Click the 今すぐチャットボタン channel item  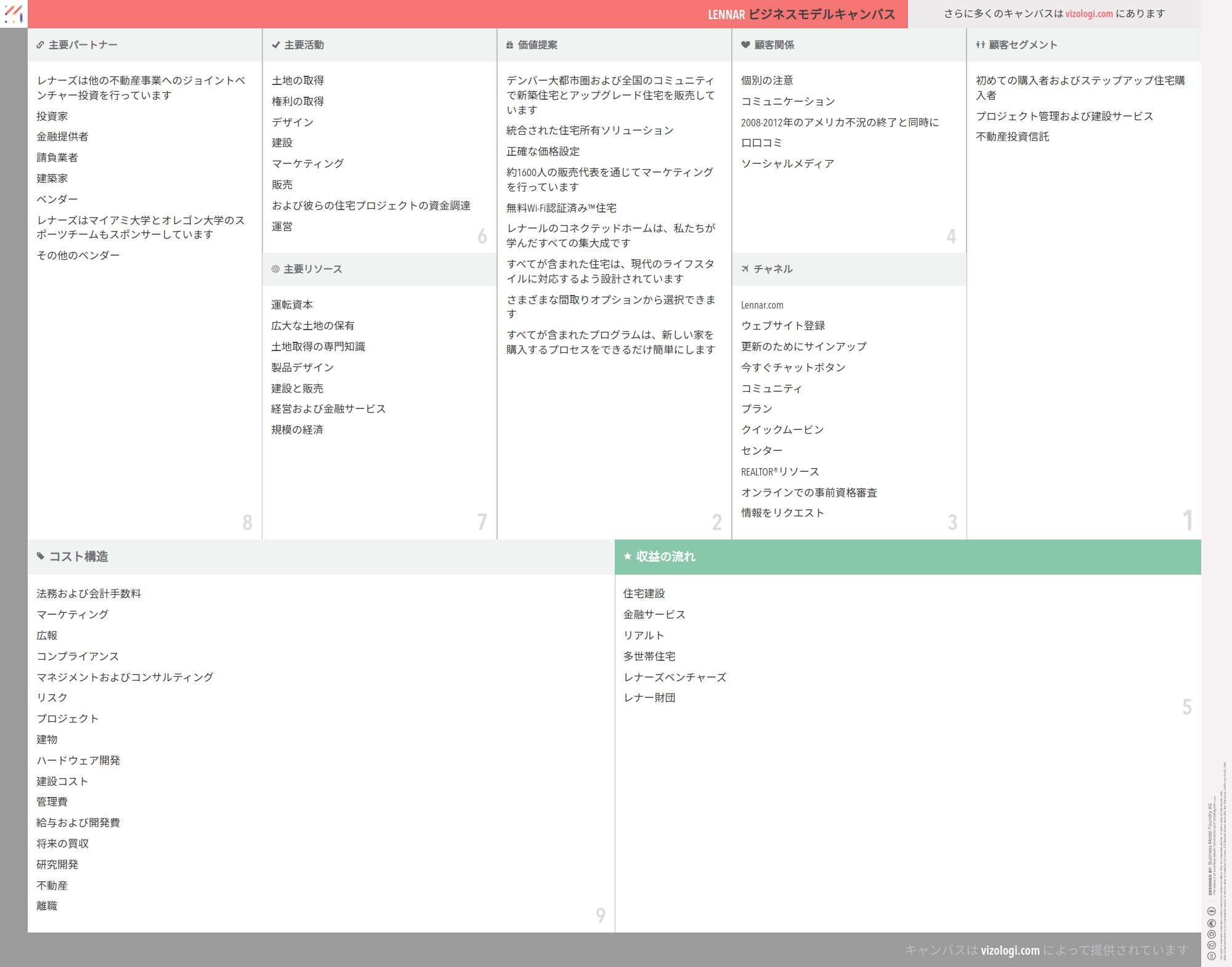click(793, 368)
